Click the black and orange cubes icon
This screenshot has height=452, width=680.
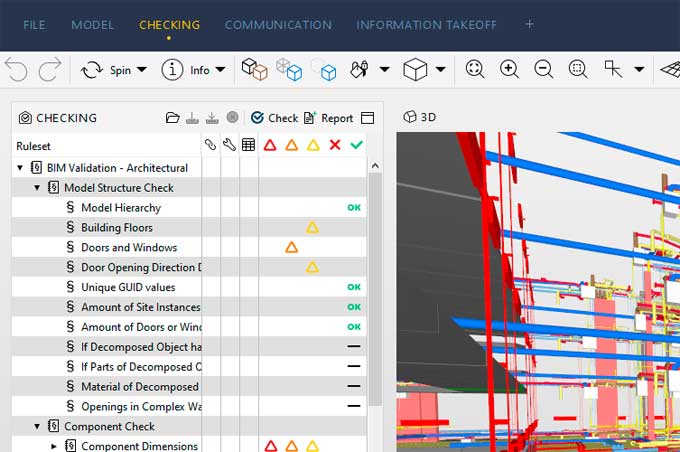click(x=254, y=69)
